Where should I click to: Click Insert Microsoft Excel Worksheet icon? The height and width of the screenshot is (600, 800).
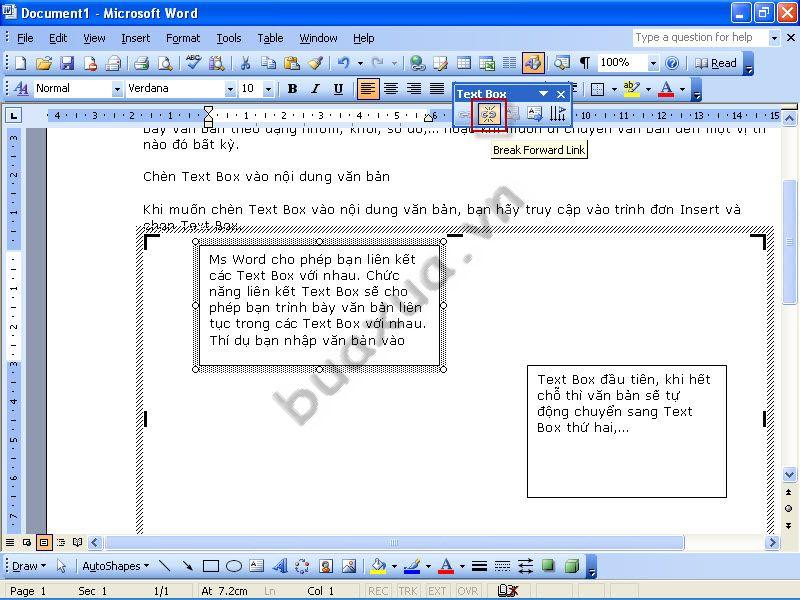[487, 63]
